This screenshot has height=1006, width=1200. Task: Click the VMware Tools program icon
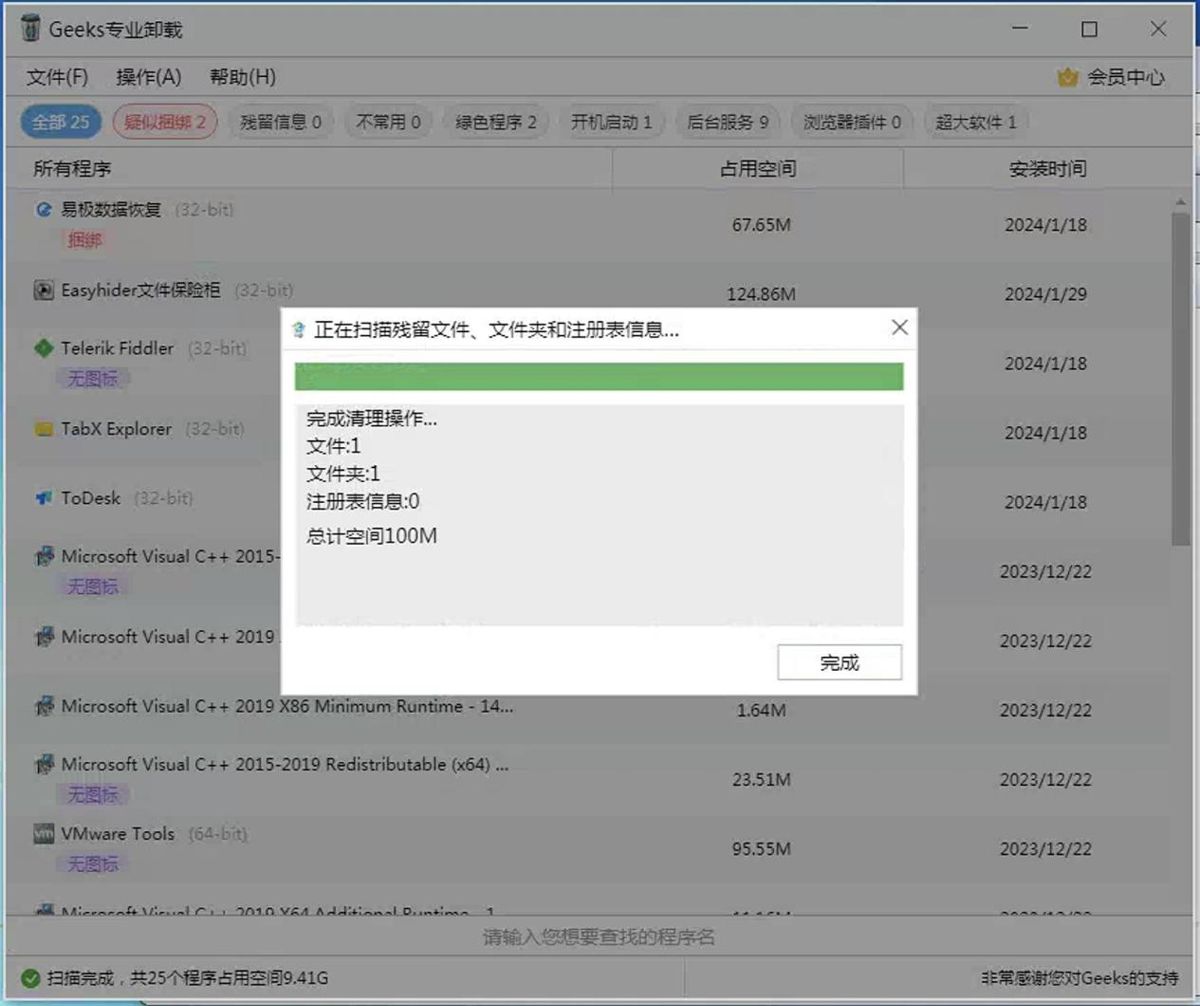coord(43,834)
